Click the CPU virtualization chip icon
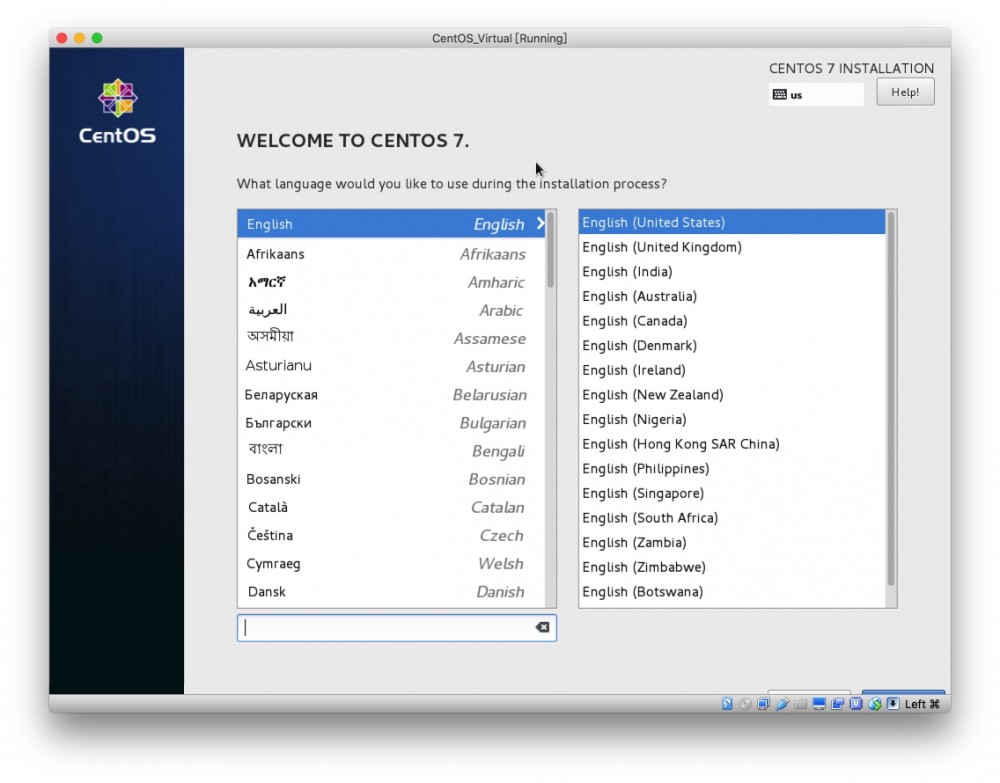Screen dimensions: 1000x783 point(856,703)
